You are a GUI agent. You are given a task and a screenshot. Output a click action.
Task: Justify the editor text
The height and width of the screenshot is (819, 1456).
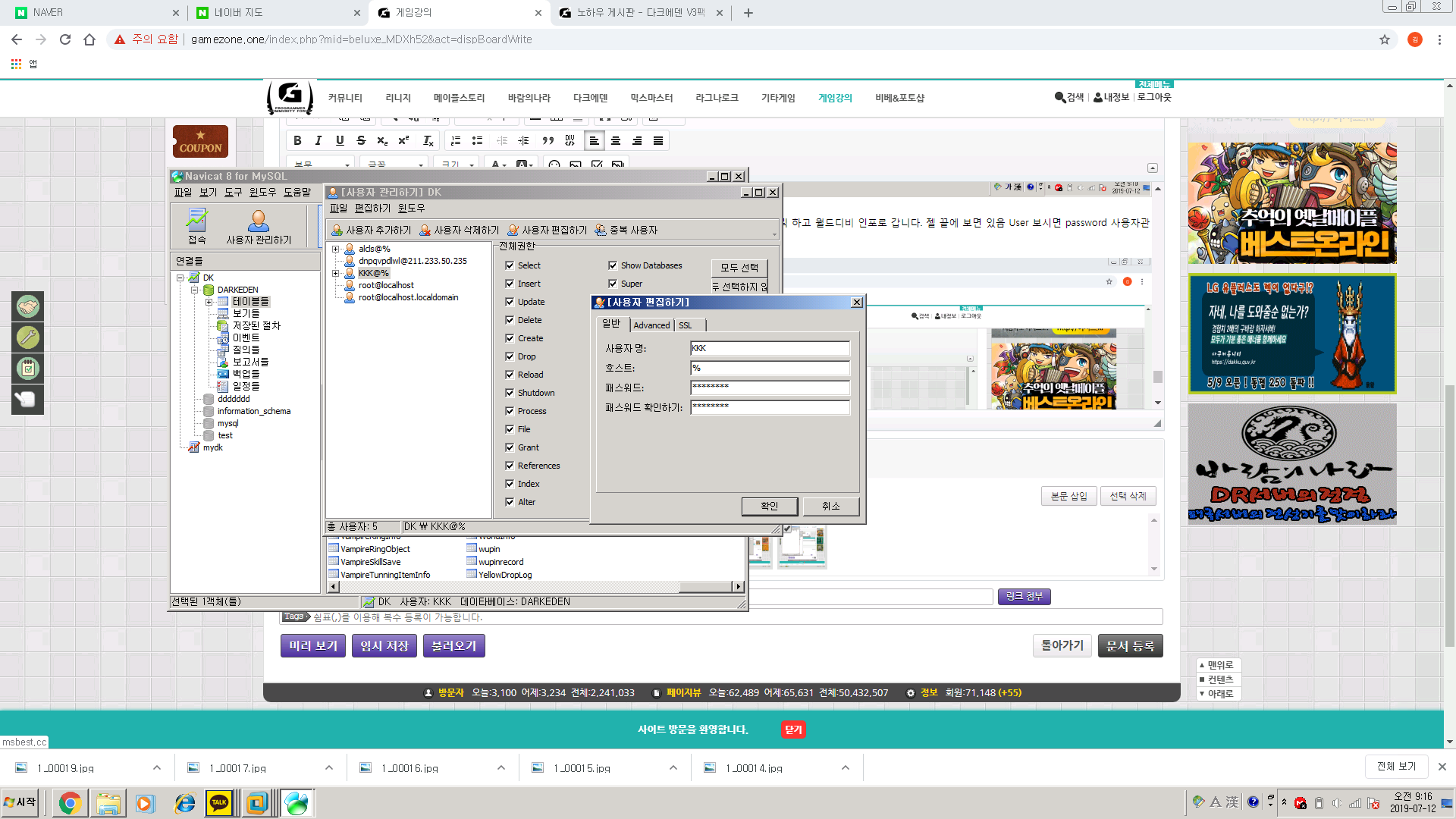click(x=658, y=141)
